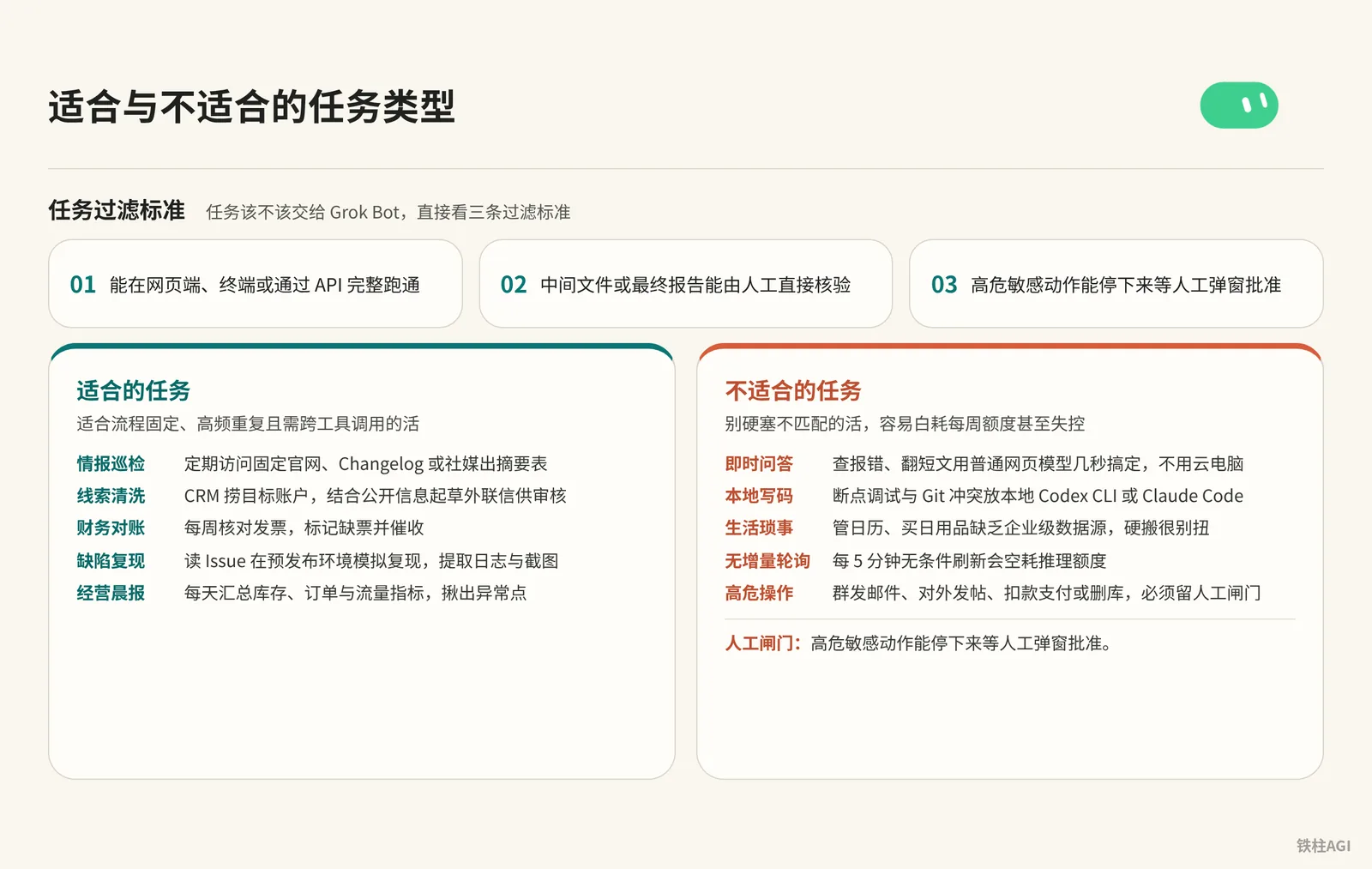Click the 即时问答 label
The height and width of the screenshot is (869, 1372).
[759, 464]
